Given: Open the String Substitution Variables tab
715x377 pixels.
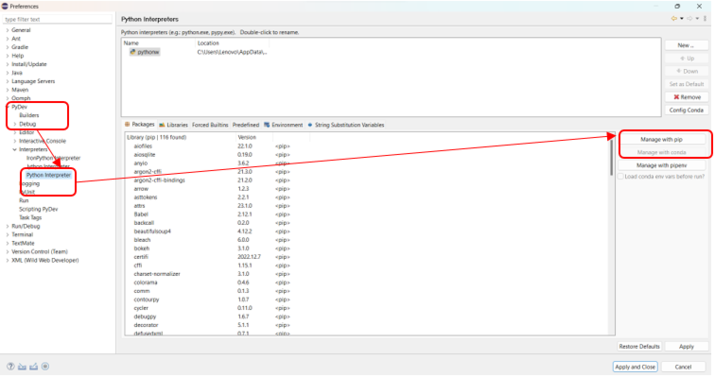Looking at the screenshot, I should (346, 125).
